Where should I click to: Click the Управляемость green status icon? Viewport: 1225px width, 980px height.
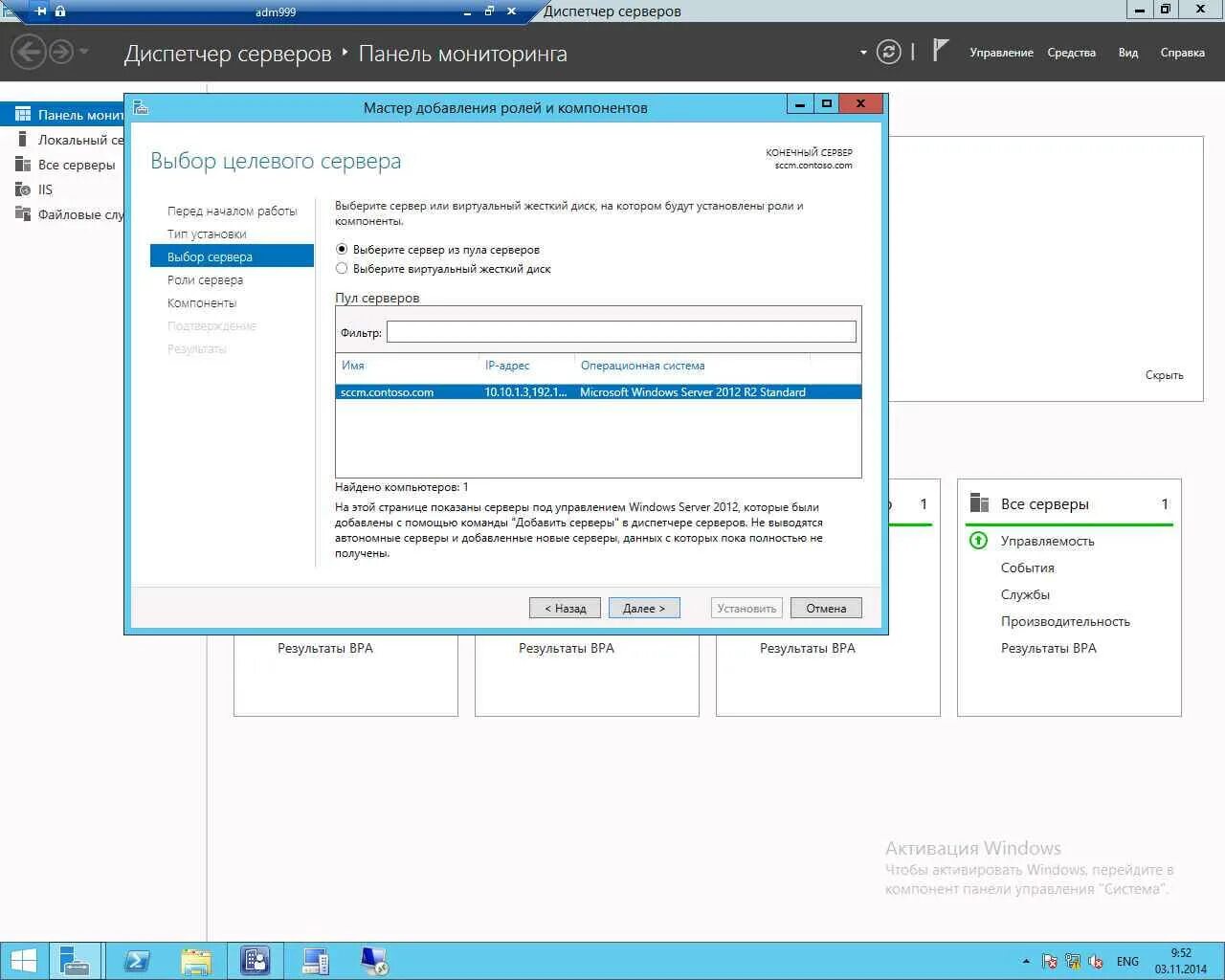(x=978, y=540)
